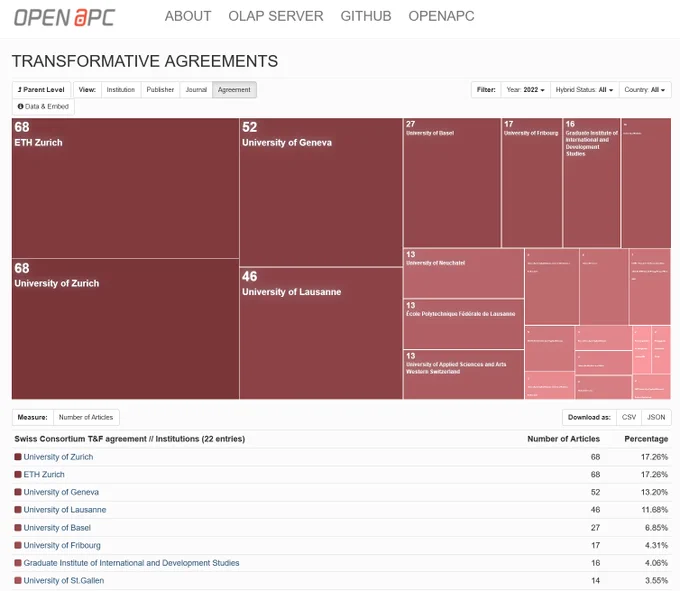Open the OPENAPC menu item

(x=441, y=16)
